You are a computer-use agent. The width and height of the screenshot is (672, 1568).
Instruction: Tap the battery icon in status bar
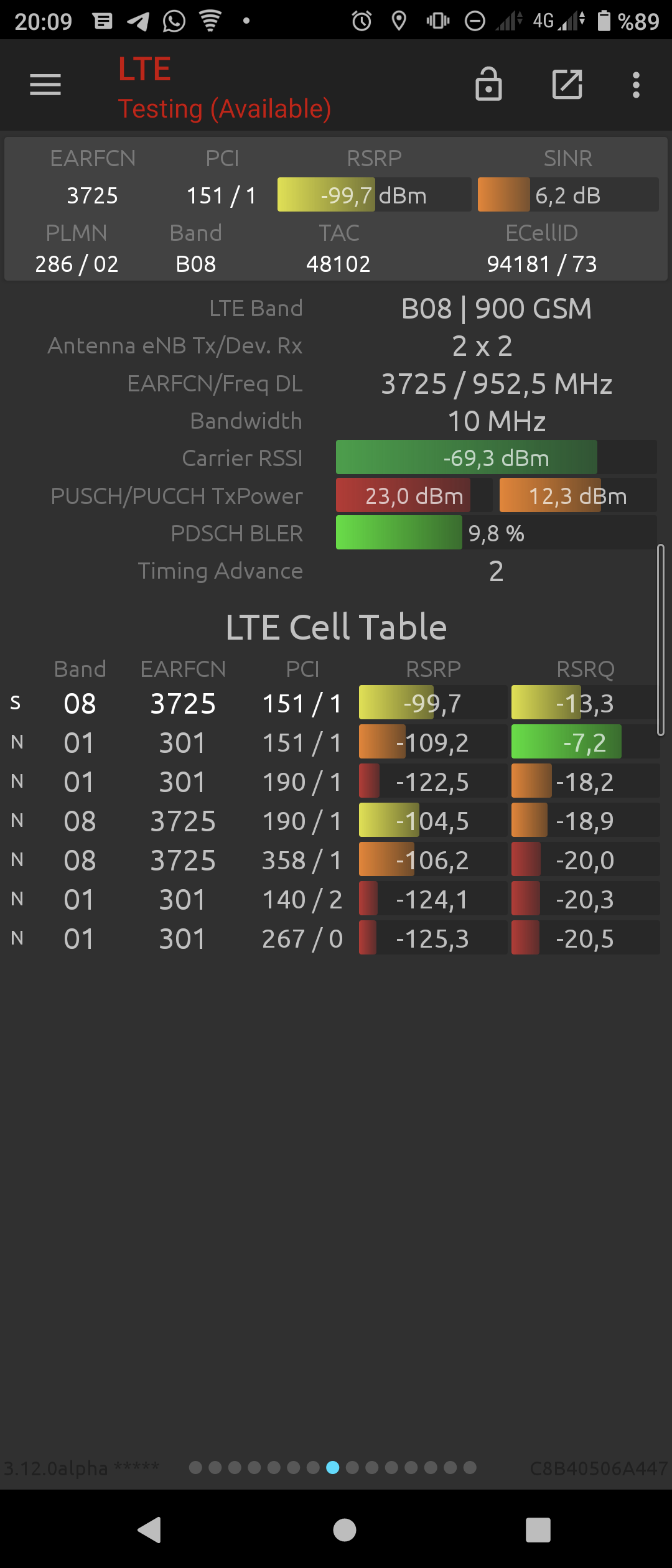(604, 21)
